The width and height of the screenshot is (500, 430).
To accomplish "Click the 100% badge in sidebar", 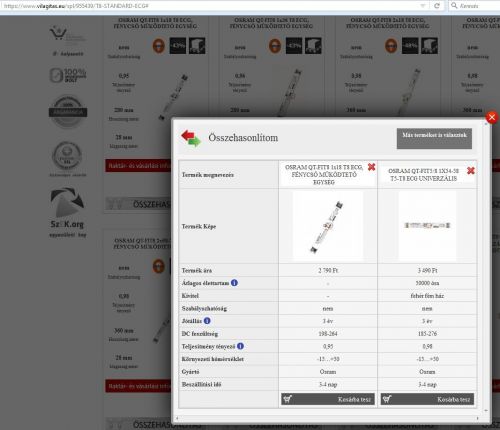I will pos(68,75).
